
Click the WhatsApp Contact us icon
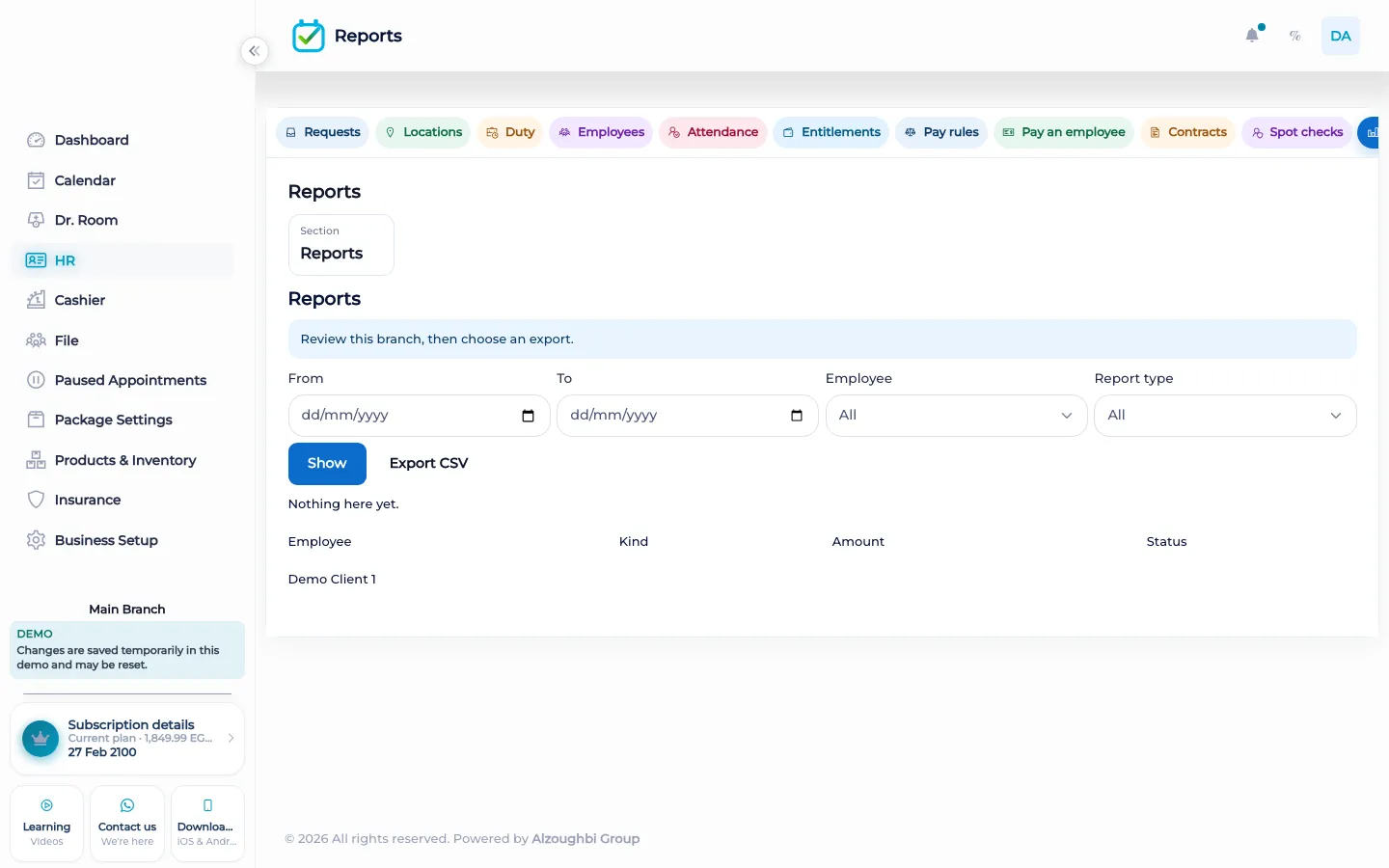click(x=127, y=805)
